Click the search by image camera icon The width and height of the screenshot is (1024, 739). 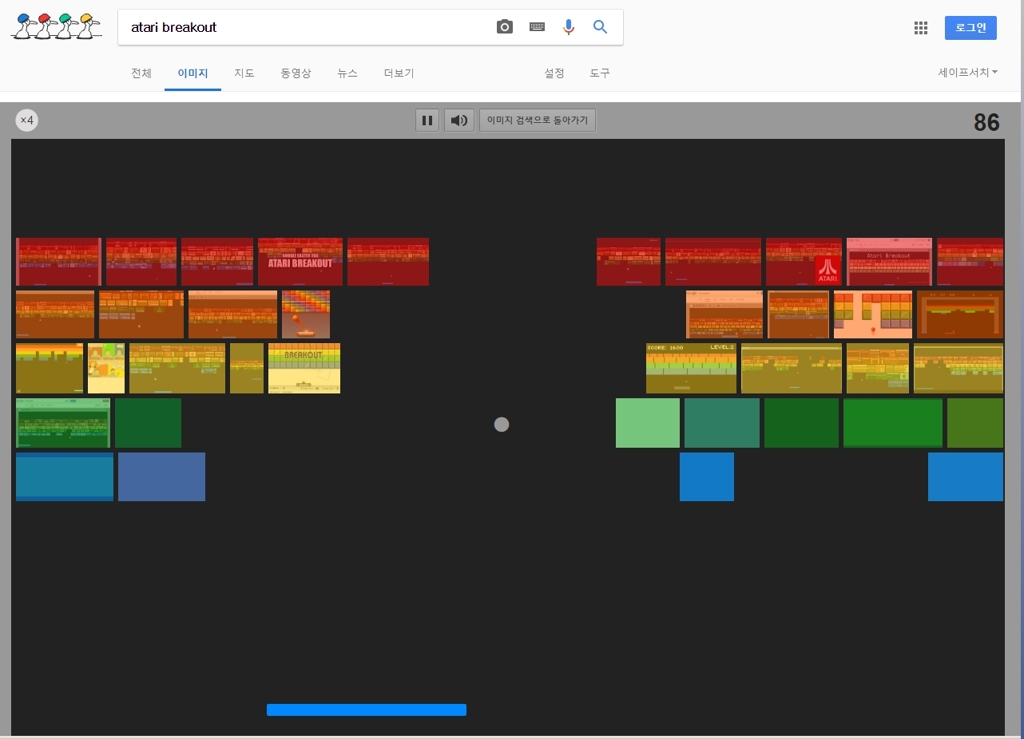click(505, 27)
